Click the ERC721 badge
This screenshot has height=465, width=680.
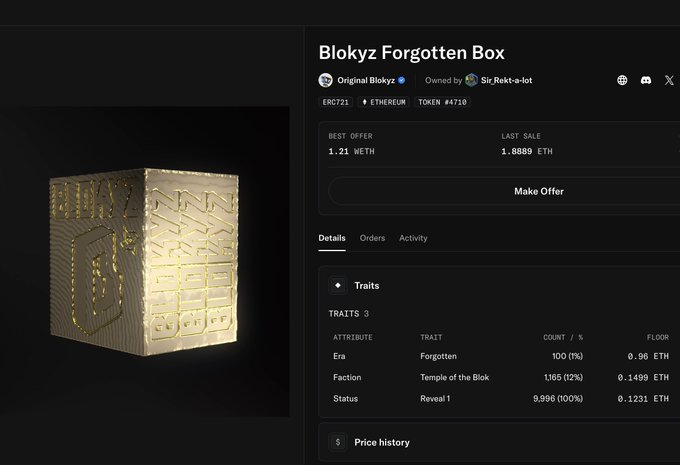click(x=336, y=102)
